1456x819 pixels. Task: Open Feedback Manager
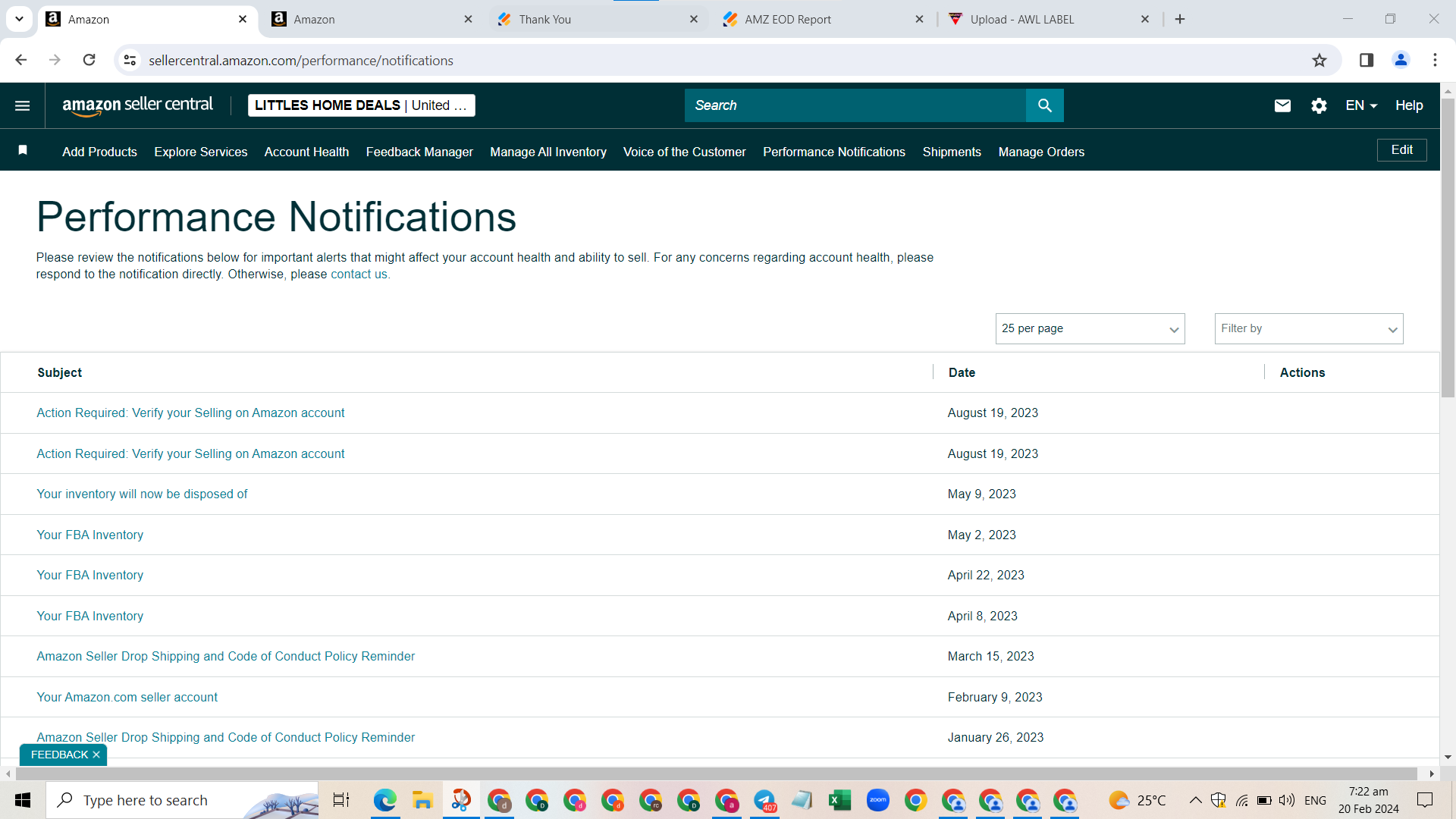[x=419, y=152]
